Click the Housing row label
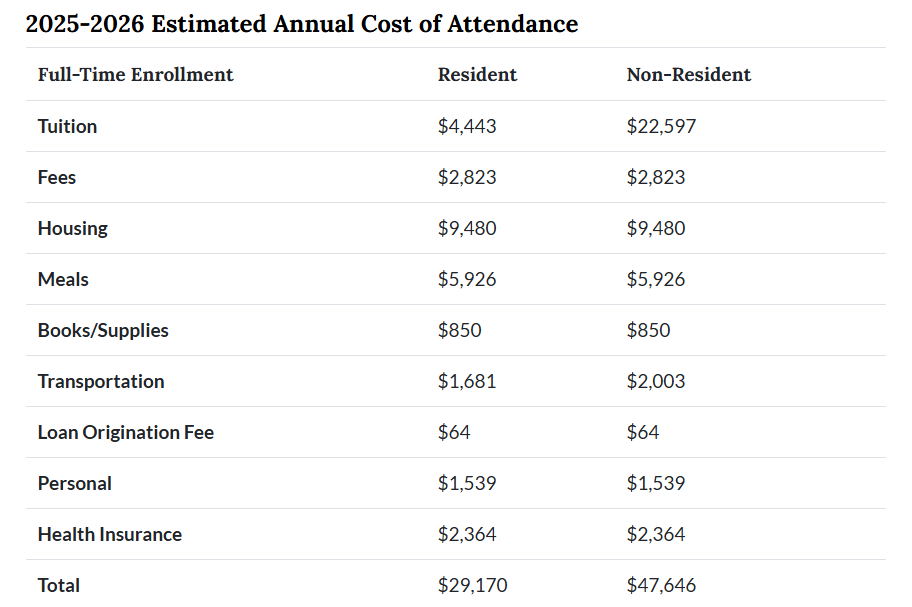 (x=72, y=228)
